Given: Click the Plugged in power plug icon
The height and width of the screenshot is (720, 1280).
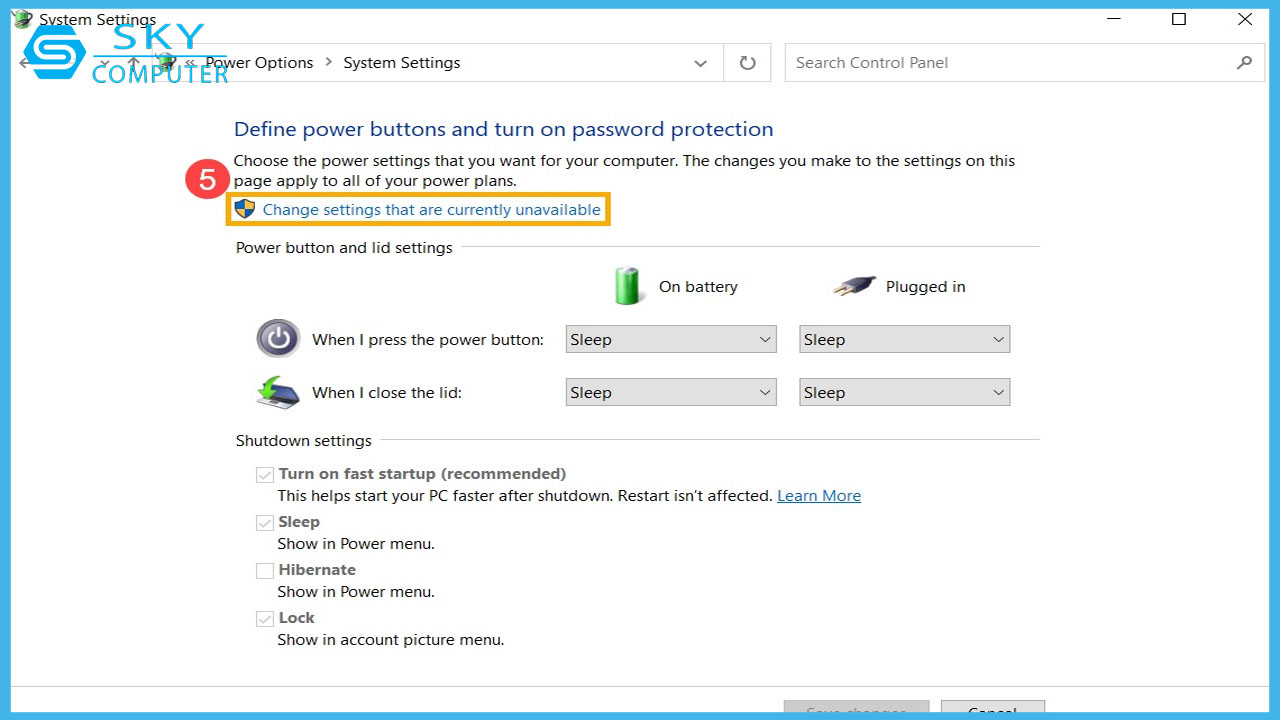Looking at the screenshot, I should [853, 287].
